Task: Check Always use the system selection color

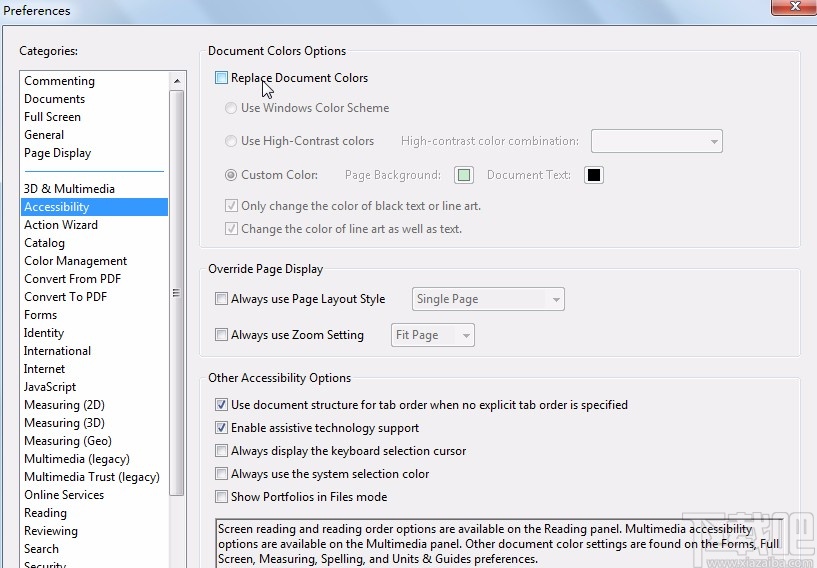Action: [x=221, y=474]
